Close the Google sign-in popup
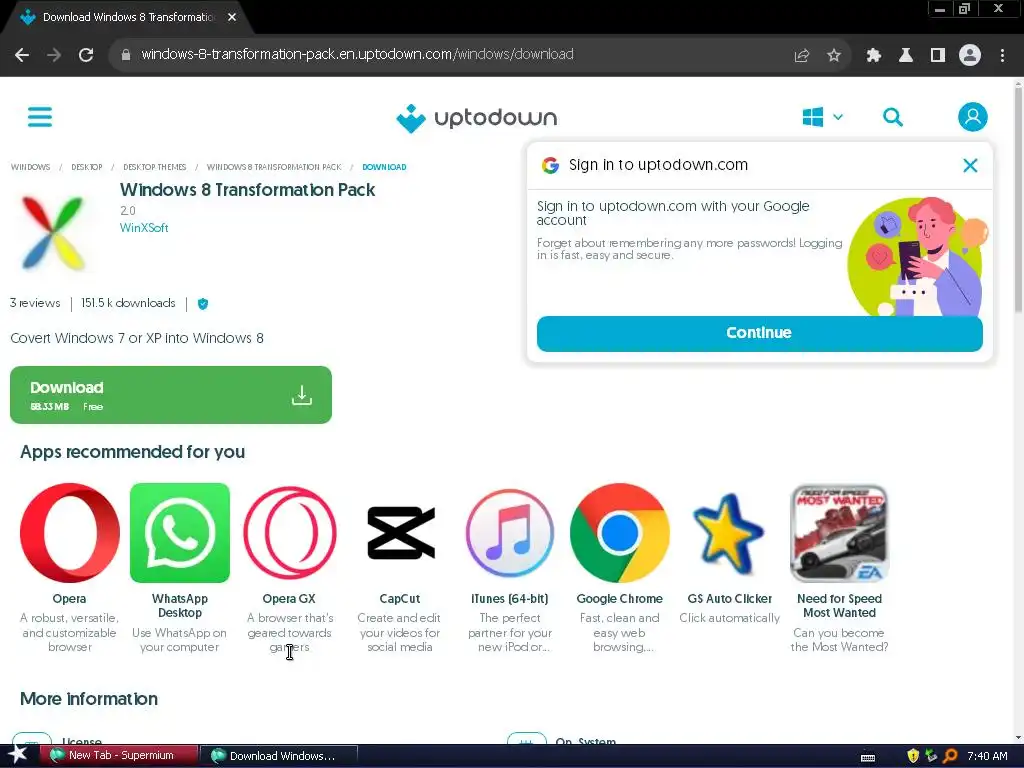 970,165
